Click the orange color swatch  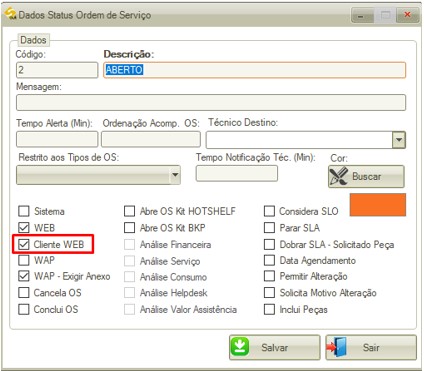pos(378,205)
